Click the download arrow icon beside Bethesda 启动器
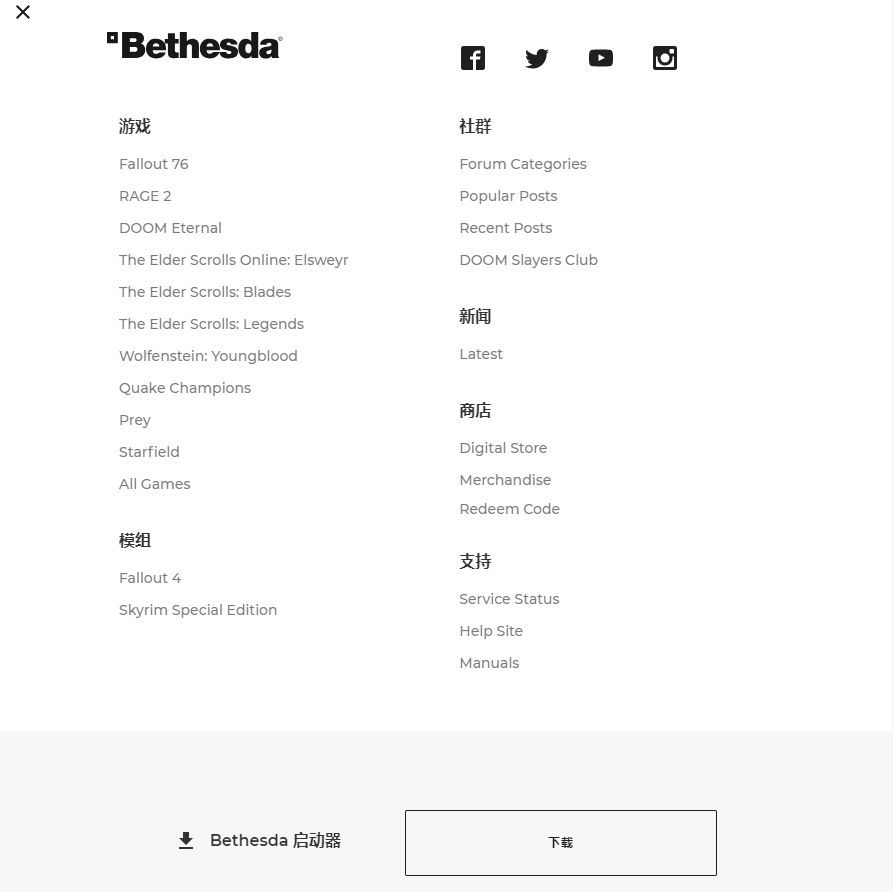Image resolution: width=893 pixels, height=892 pixels. coord(186,840)
